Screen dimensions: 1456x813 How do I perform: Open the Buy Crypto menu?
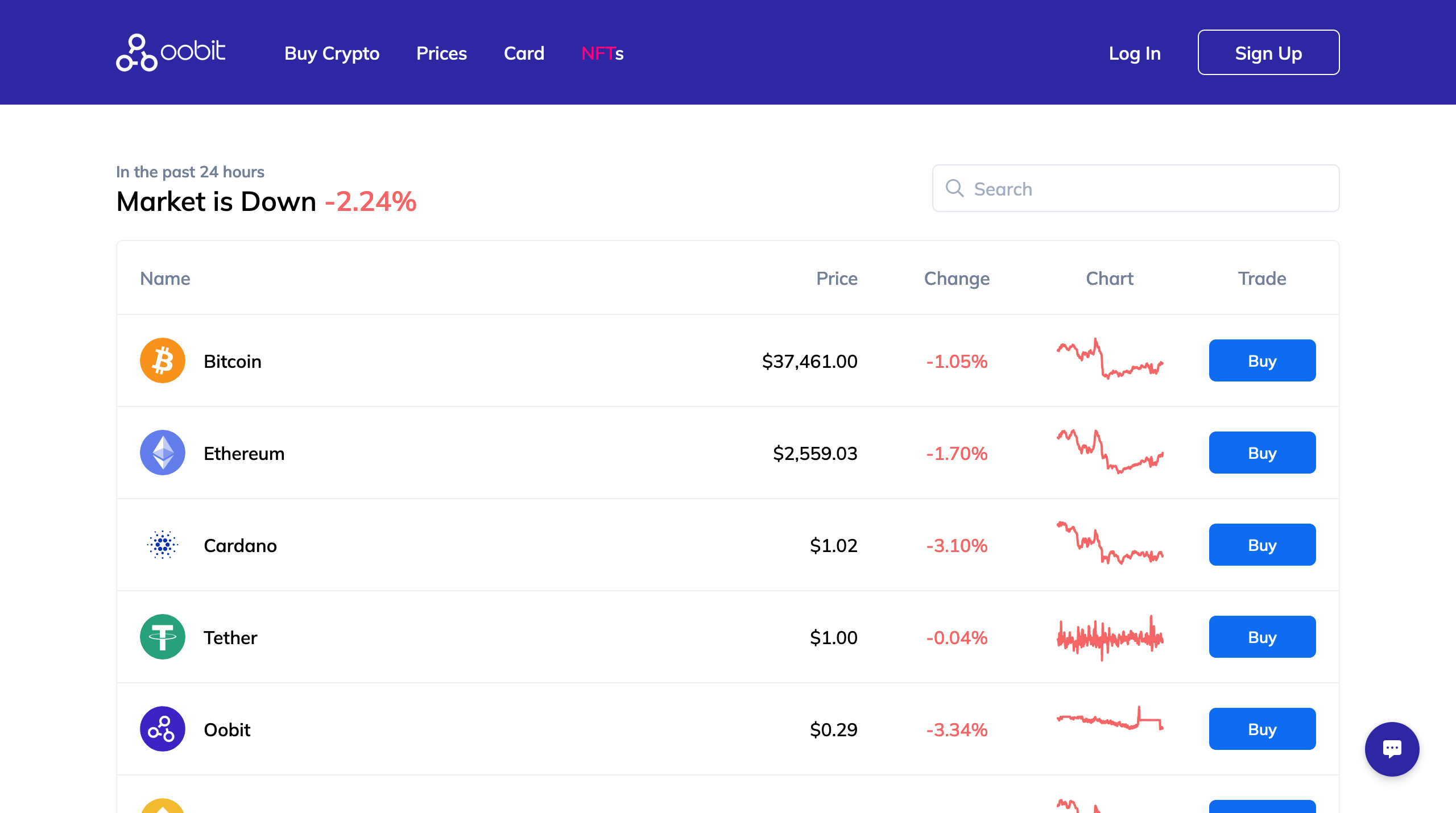coord(332,53)
